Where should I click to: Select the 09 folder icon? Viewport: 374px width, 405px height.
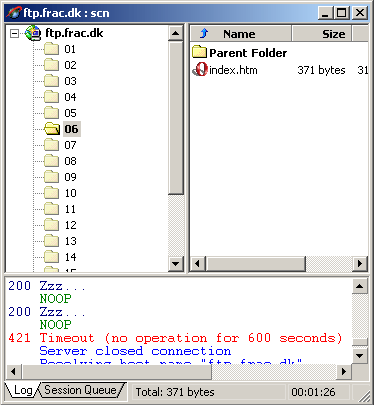click(x=51, y=177)
